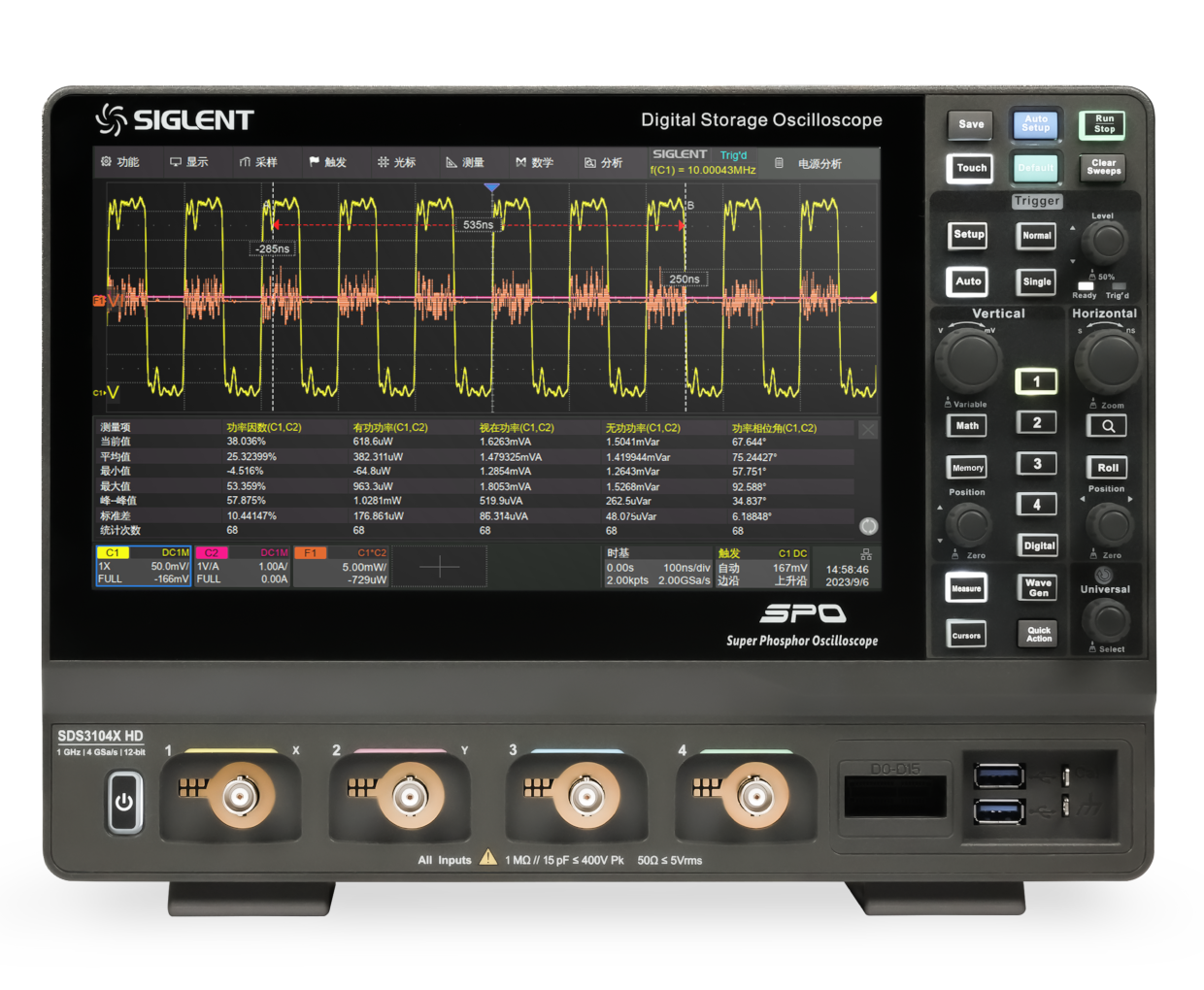Open the 分析 (Analysis) menu
The image size is (1204, 990).
point(604,162)
